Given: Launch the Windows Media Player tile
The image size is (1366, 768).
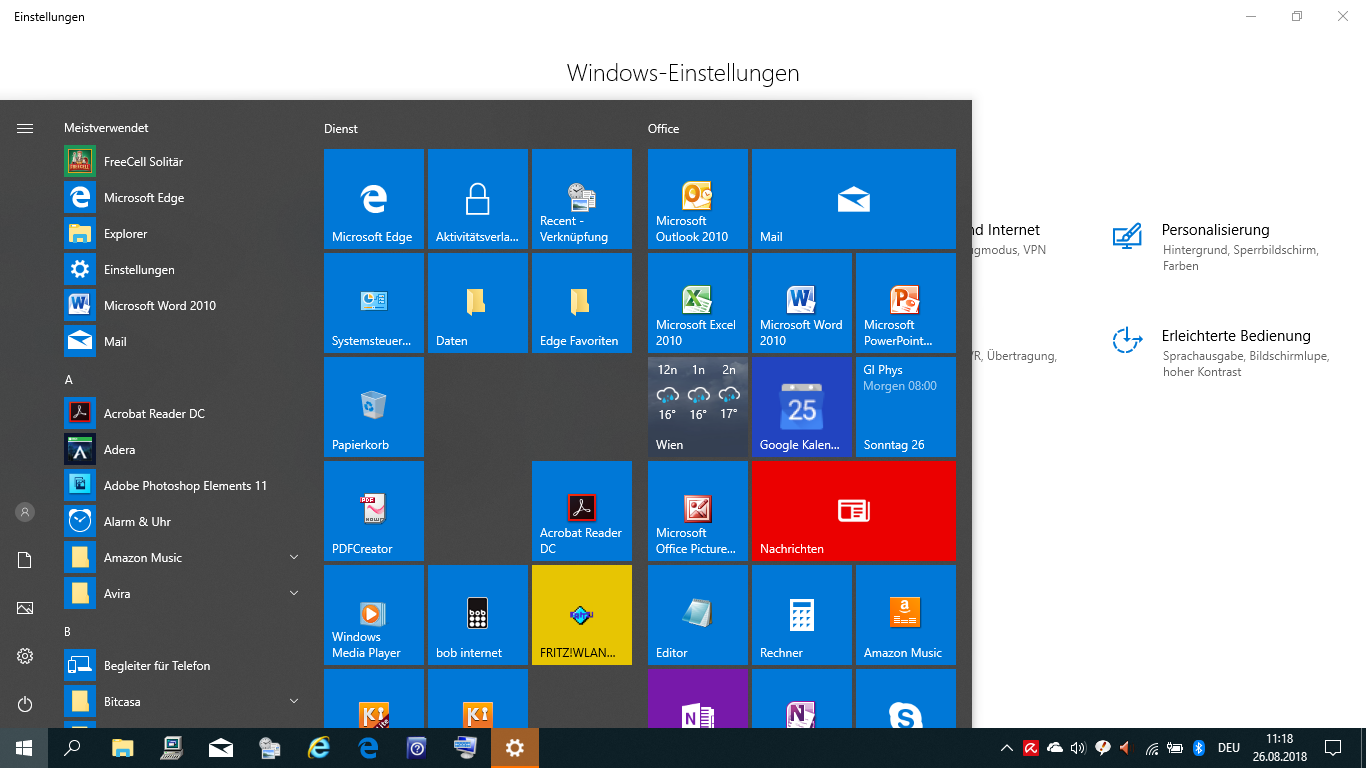Looking at the screenshot, I should click(x=374, y=615).
